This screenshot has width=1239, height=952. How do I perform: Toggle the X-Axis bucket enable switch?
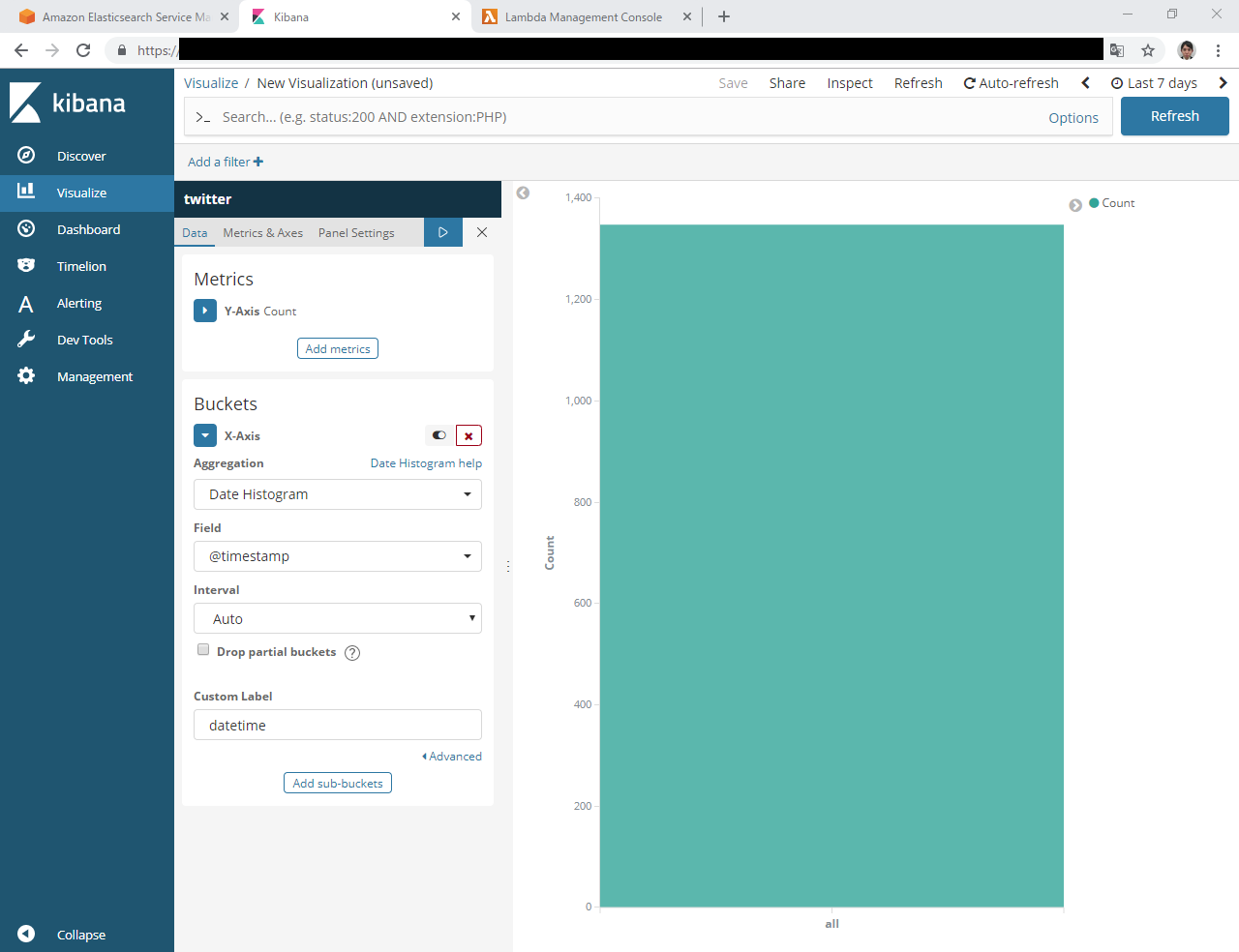(439, 436)
